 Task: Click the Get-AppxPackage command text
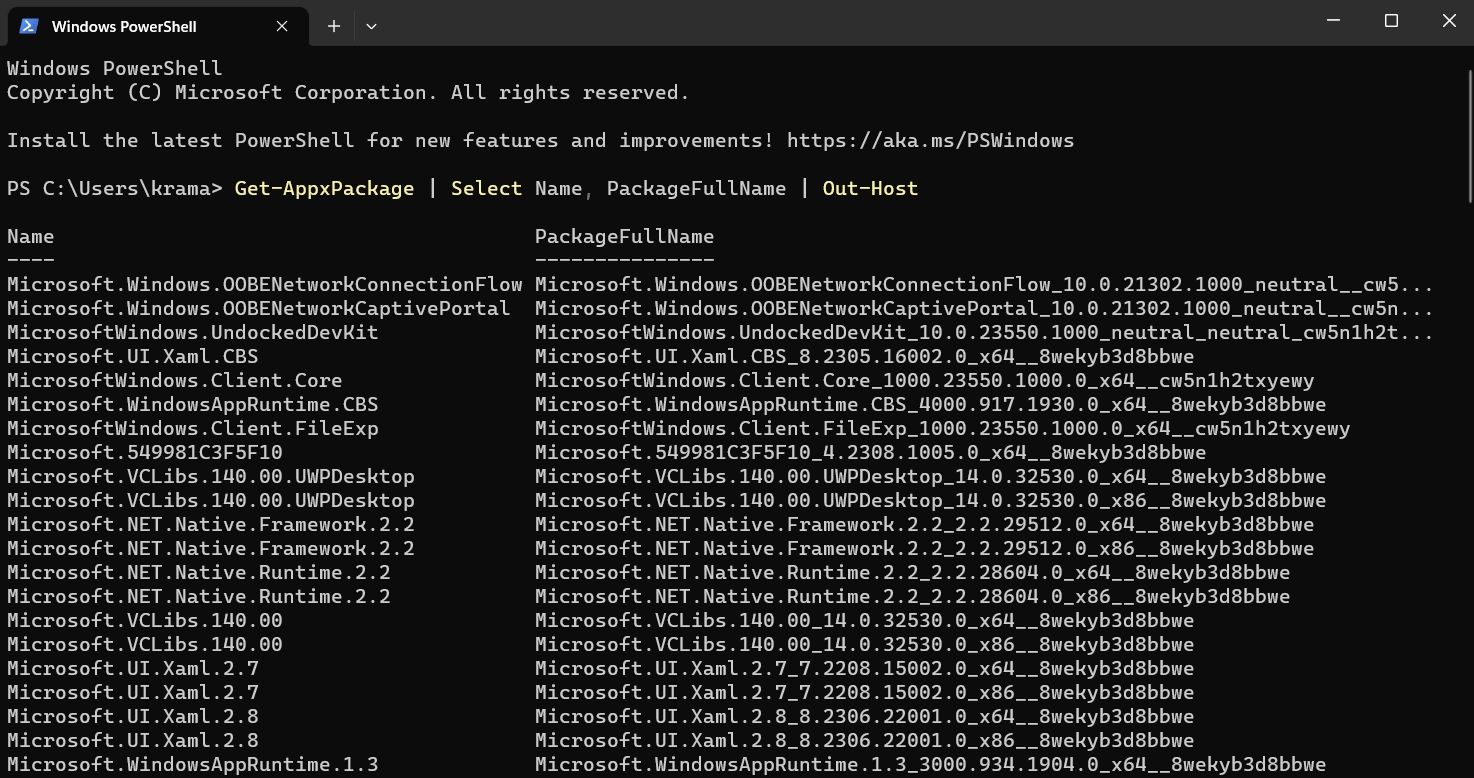point(324,188)
